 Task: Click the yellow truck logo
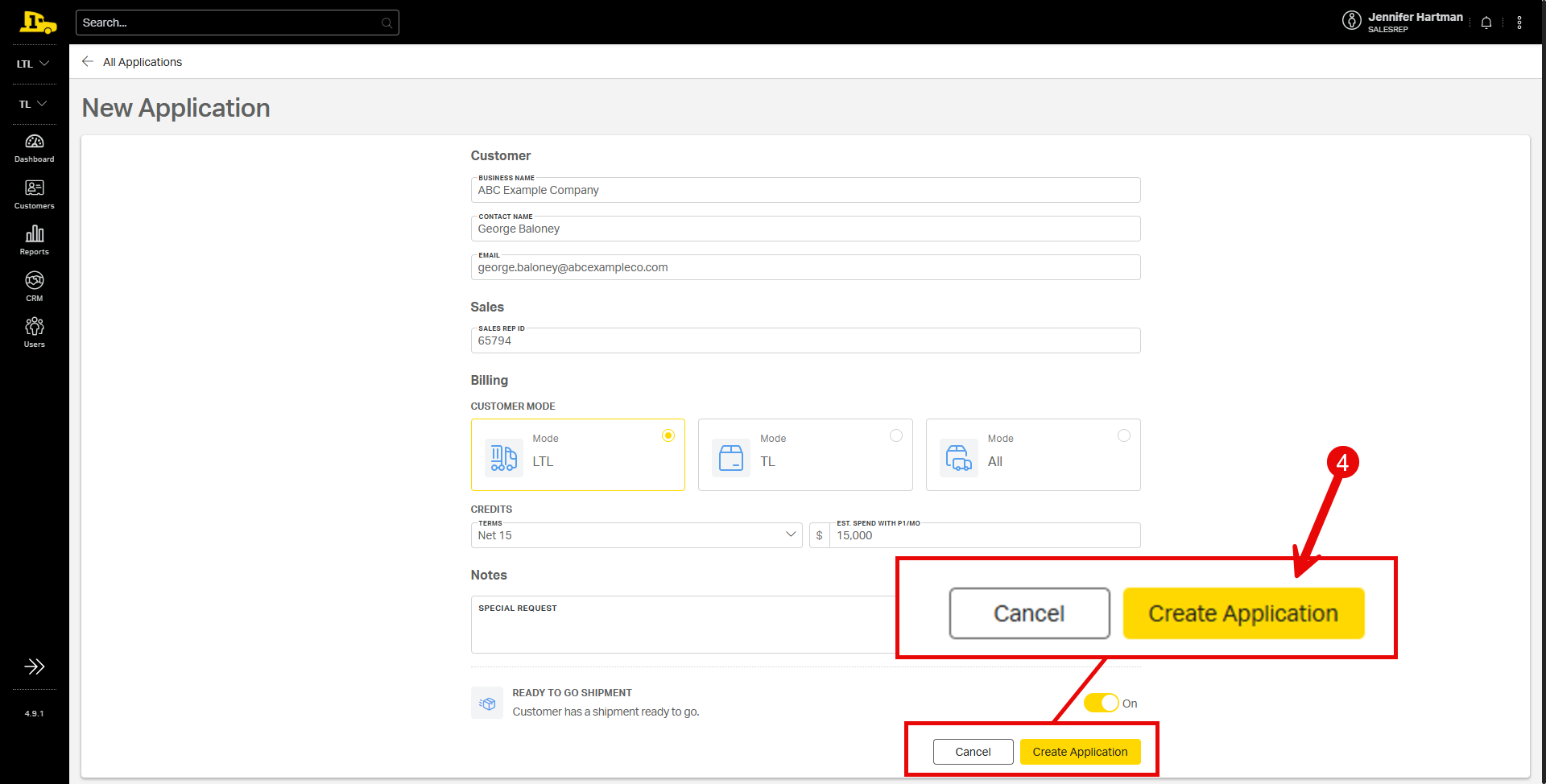tap(38, 23)
